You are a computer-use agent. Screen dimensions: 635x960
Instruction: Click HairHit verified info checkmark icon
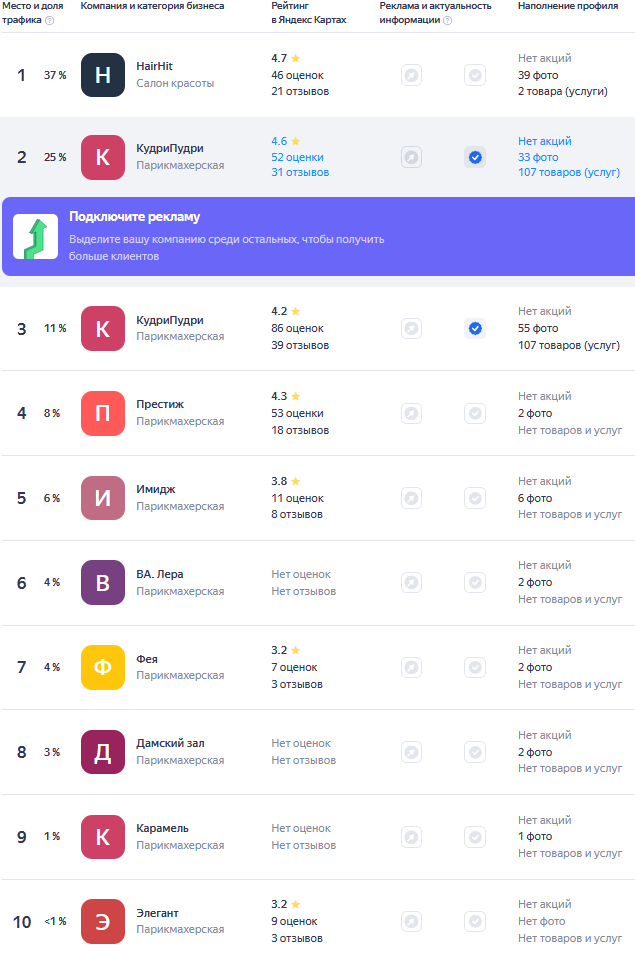coord(475,75)
